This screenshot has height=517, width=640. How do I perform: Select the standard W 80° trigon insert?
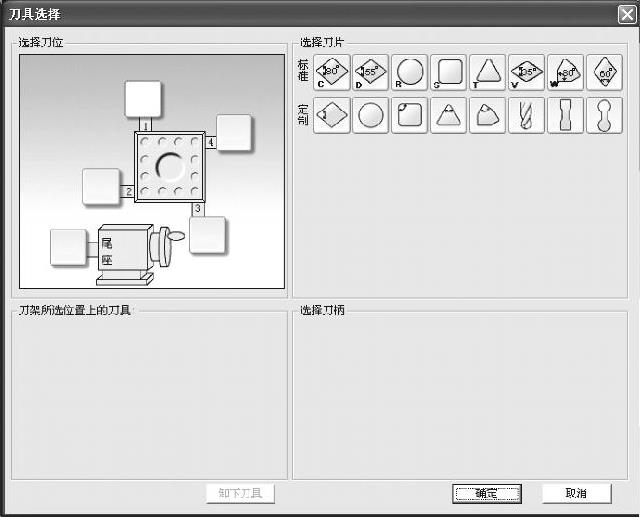click(x=565, y=72)
